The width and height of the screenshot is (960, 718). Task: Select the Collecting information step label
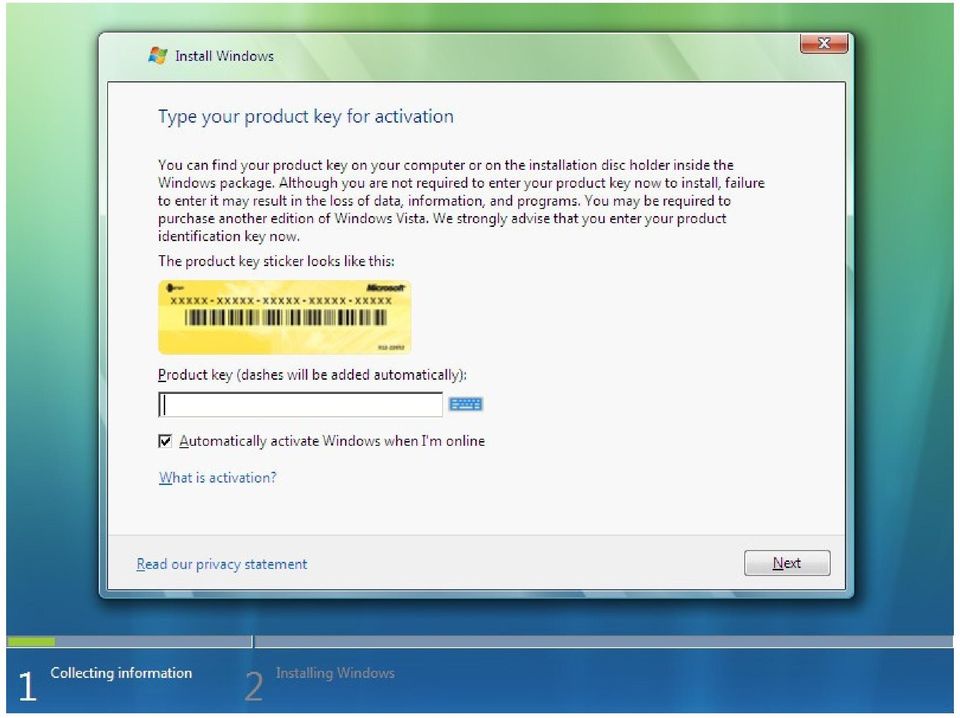coord(121,673)
